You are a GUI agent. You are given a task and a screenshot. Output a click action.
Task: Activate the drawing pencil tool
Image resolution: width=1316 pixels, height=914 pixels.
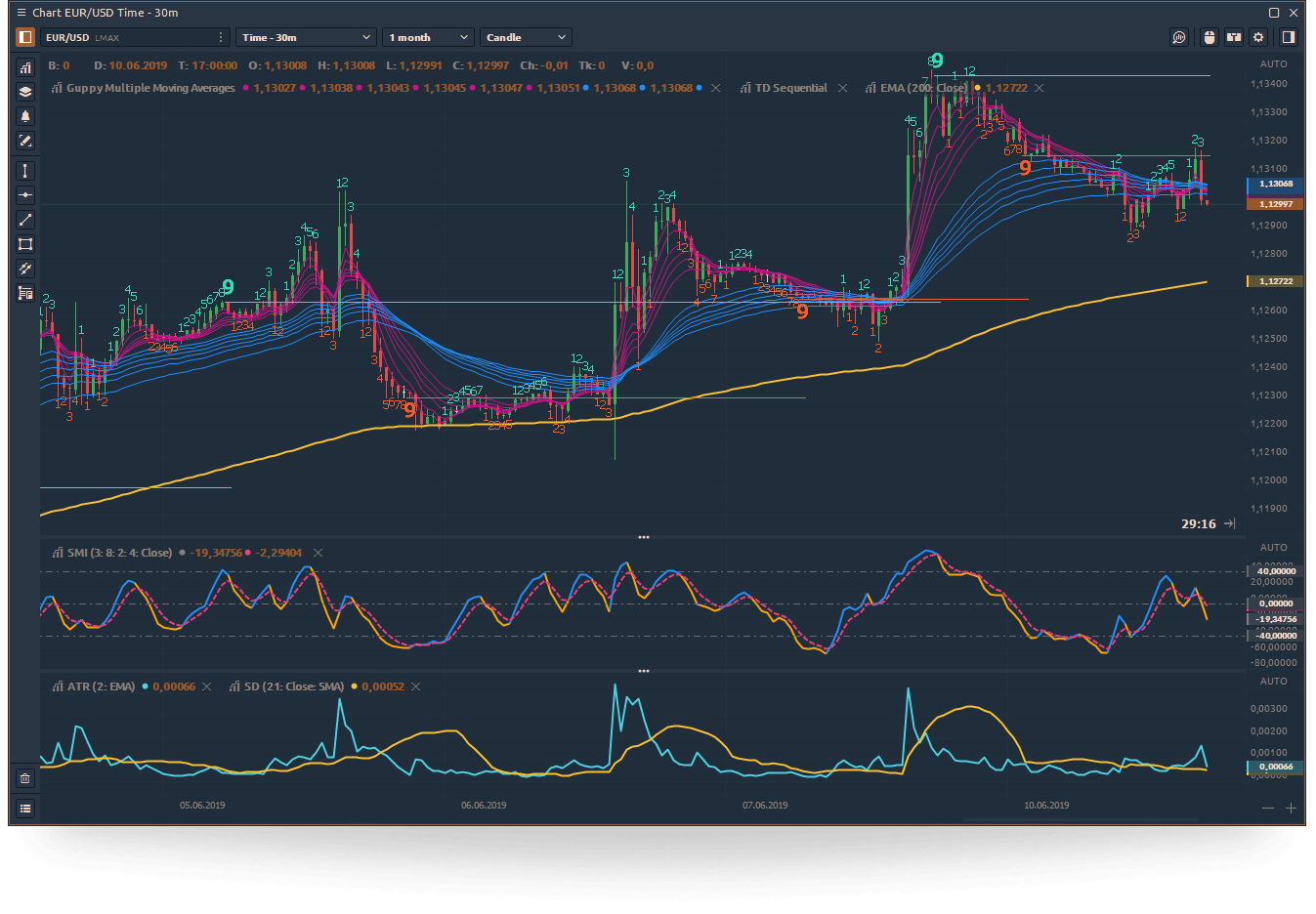[x=25, y=141]
